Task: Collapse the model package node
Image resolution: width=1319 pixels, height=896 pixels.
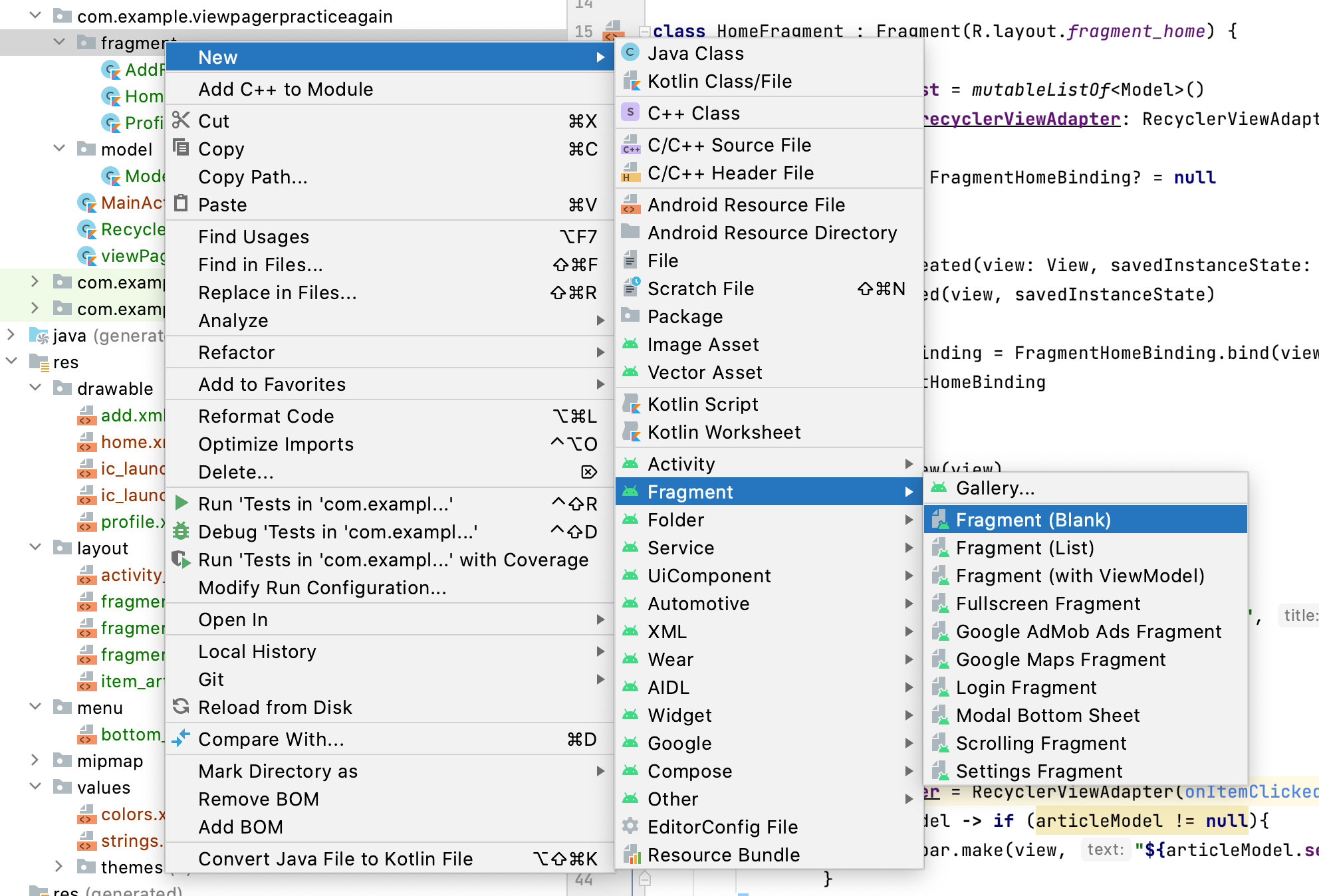Action: point(60,148)
